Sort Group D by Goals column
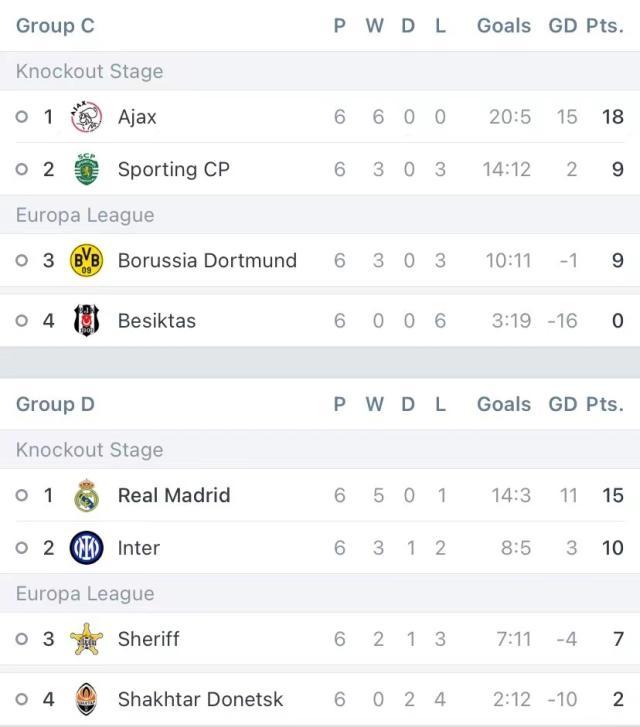The image size is (640, 727). click(x=504, y=404)
